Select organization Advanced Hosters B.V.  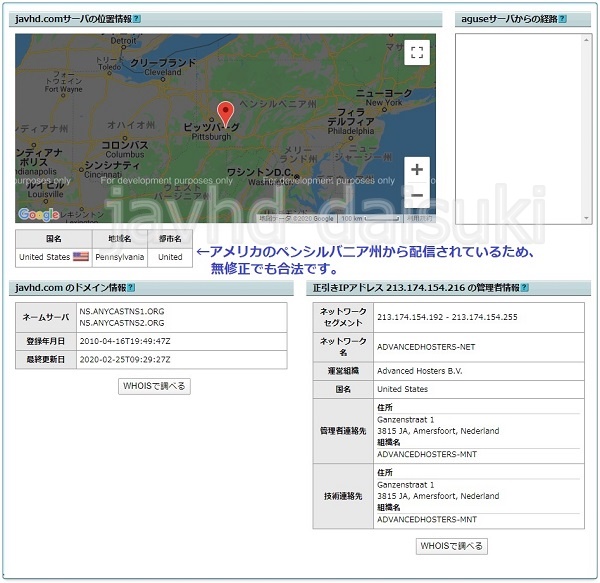point(419,371)
